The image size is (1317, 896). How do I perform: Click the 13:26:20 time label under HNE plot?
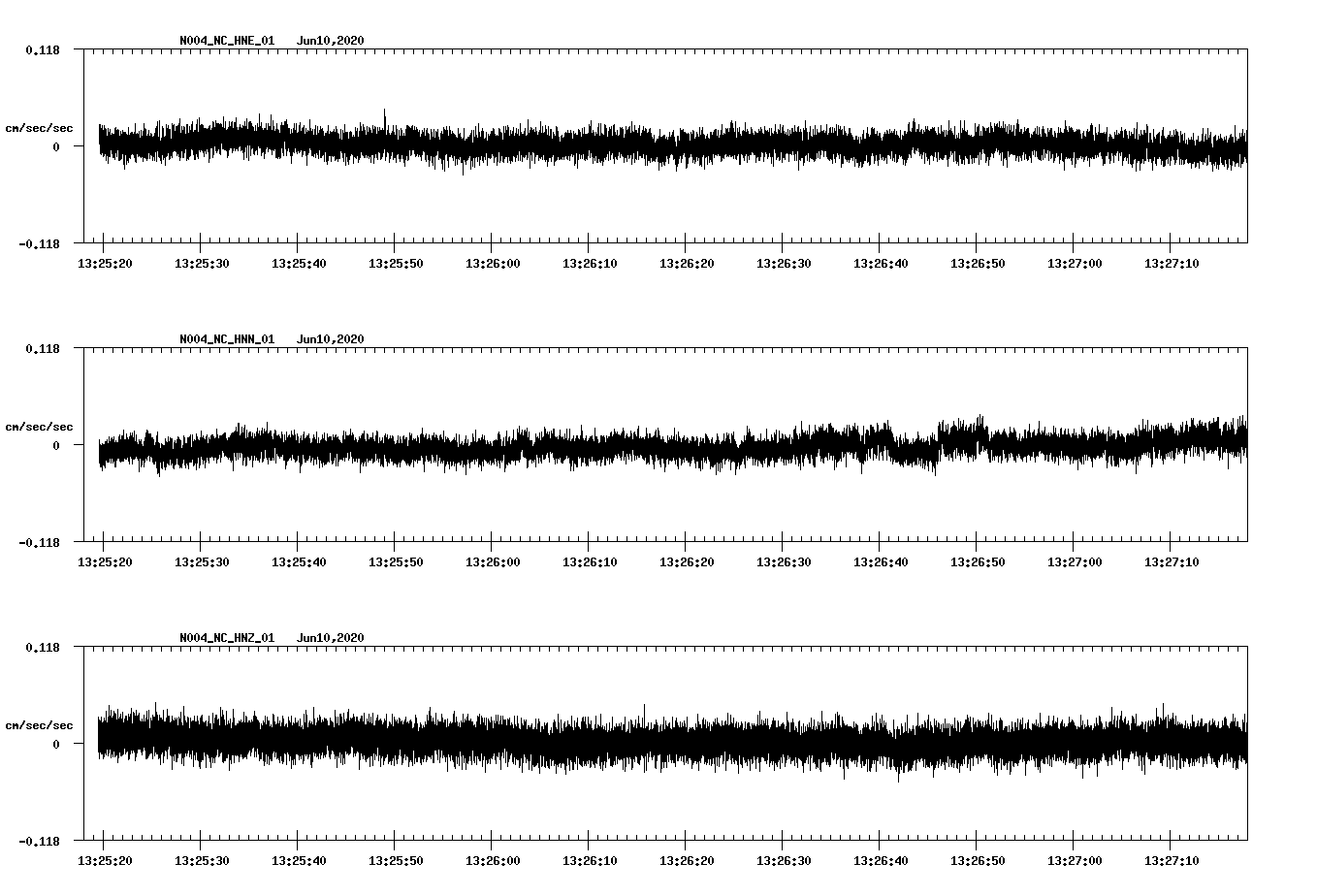[687, 264]
